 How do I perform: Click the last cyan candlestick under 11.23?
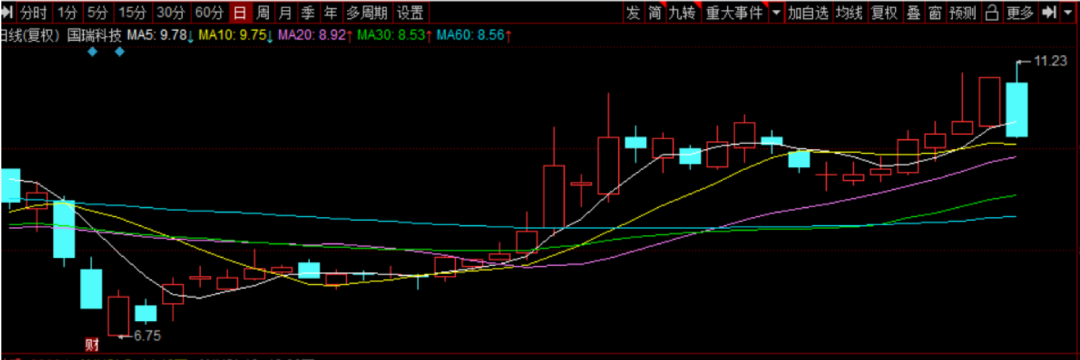point(1017,109)
